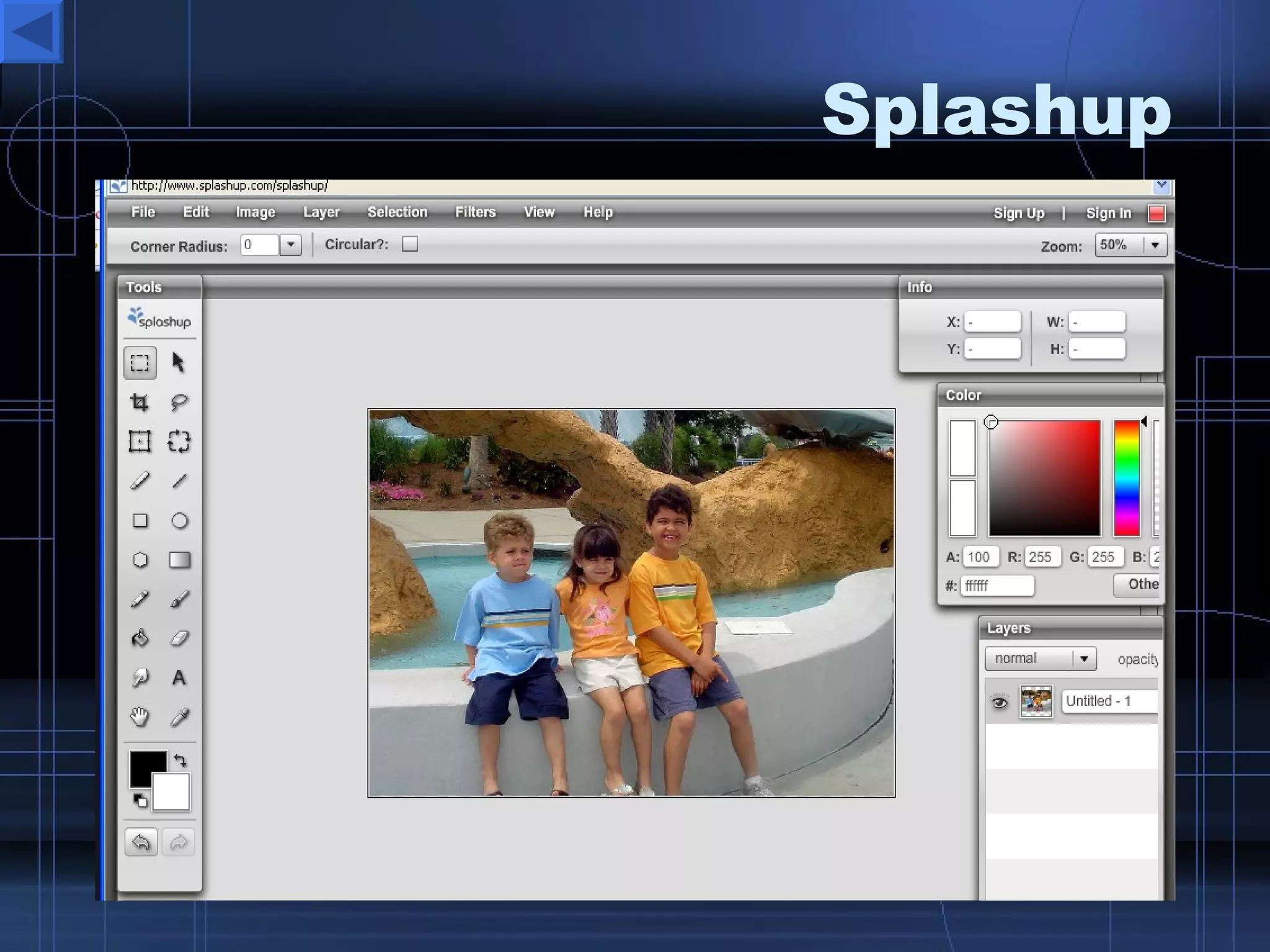Choose the hand pan tool

click(140, 717)
